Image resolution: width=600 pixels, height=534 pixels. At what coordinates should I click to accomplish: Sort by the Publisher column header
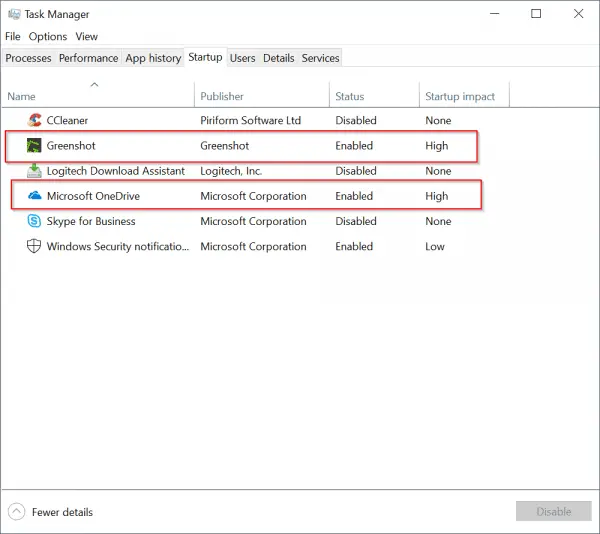pos(222,96)
